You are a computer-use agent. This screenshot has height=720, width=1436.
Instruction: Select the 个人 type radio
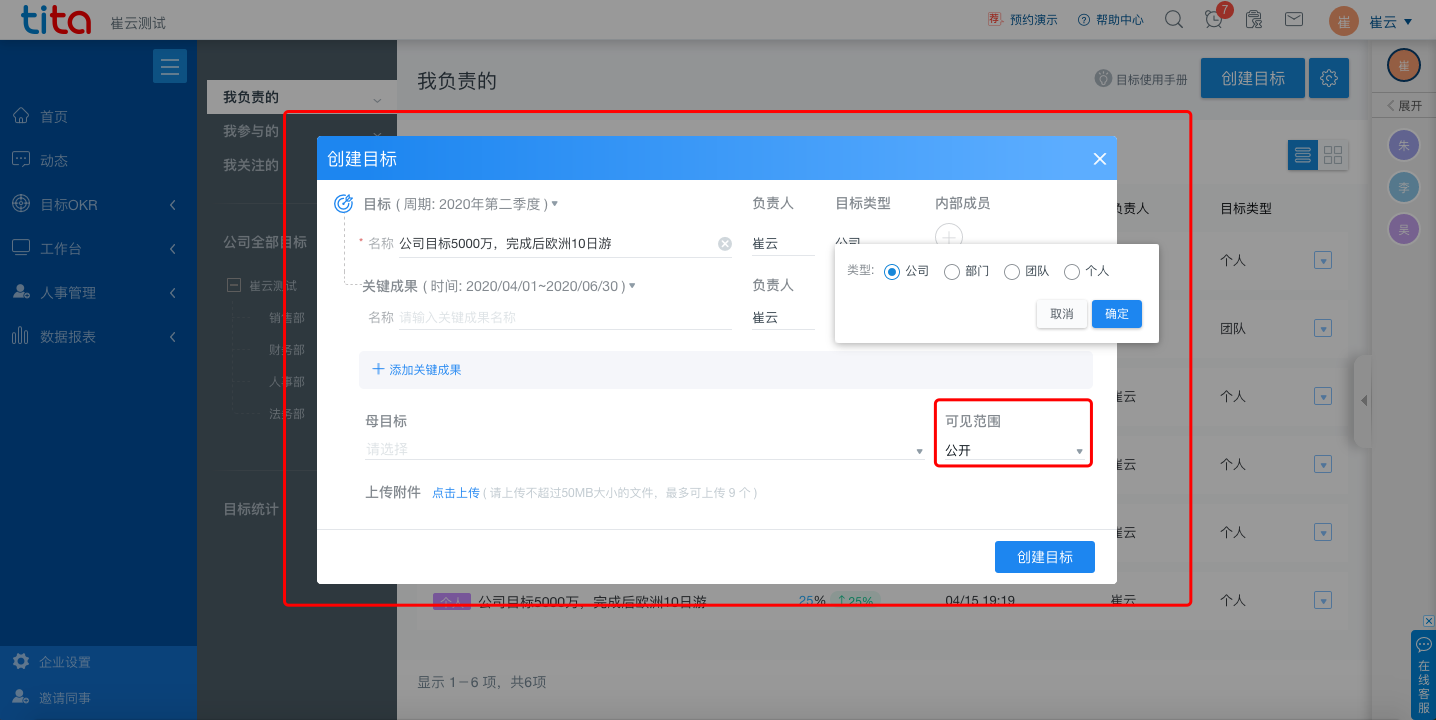coord(1072,271)
